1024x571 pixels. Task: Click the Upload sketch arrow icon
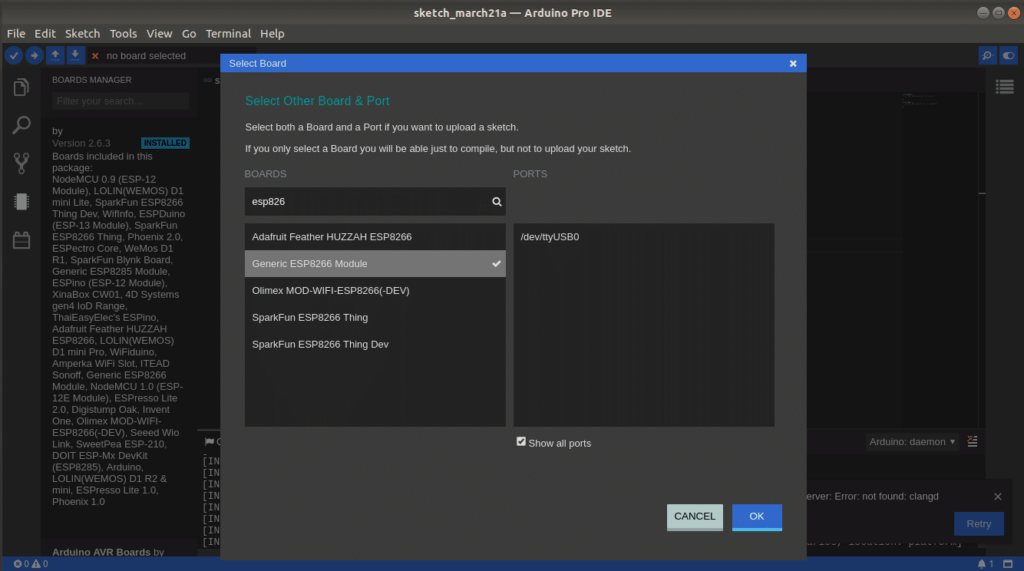coord(35,56)
